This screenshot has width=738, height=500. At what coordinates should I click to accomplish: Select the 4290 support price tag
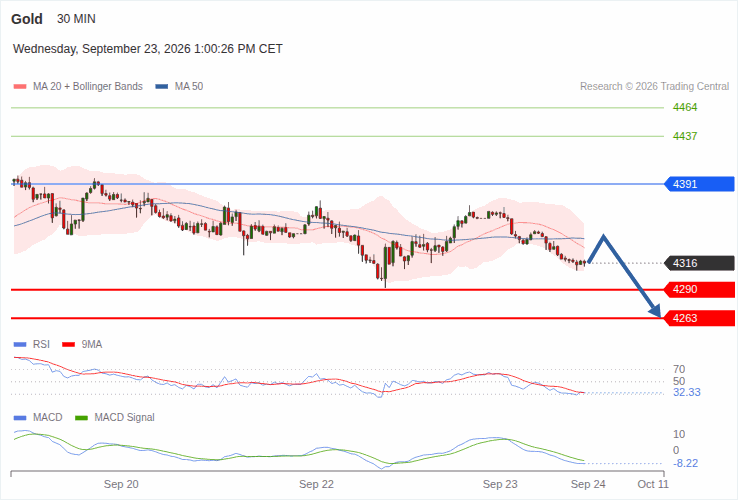pos(699,290)
